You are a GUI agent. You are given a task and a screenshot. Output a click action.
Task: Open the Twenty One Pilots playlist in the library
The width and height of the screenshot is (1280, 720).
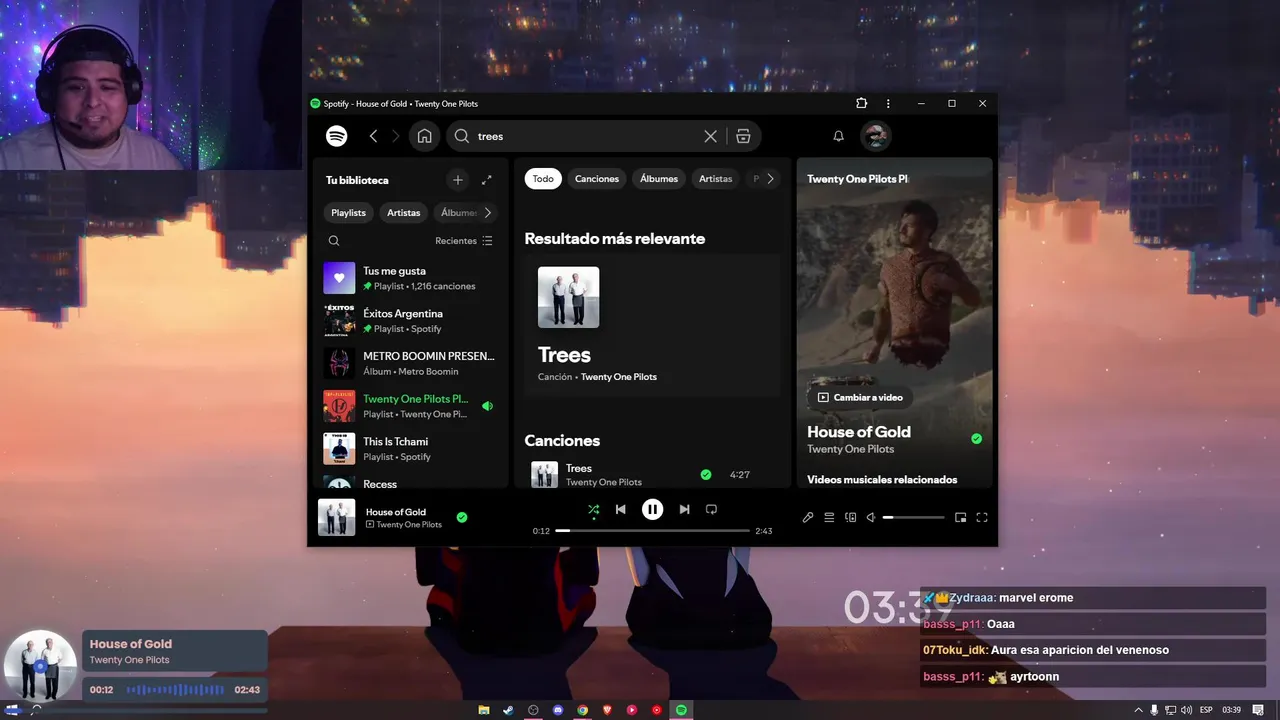click(x=409, y=406)
